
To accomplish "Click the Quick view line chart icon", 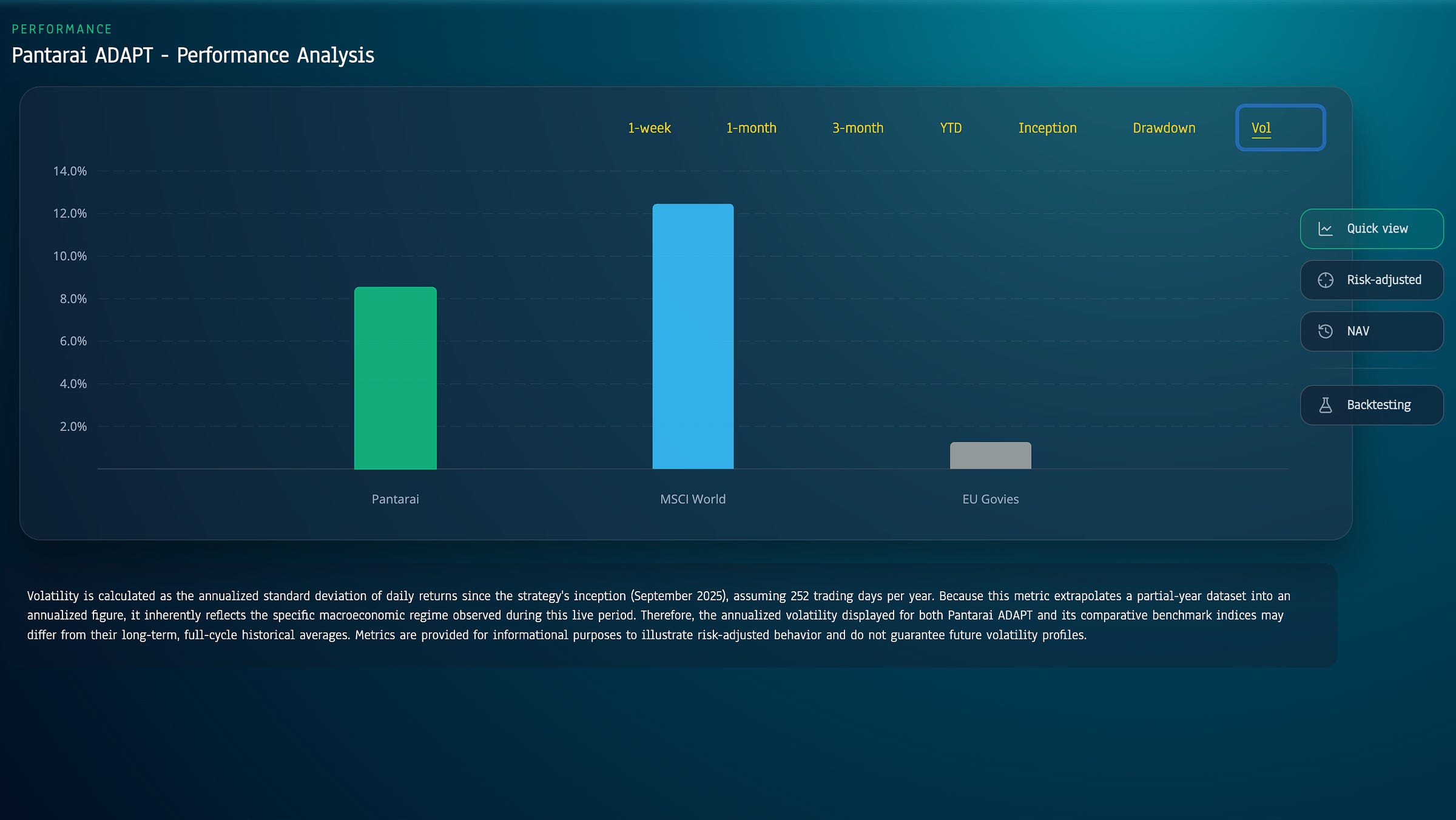I will coord(1325,229).
